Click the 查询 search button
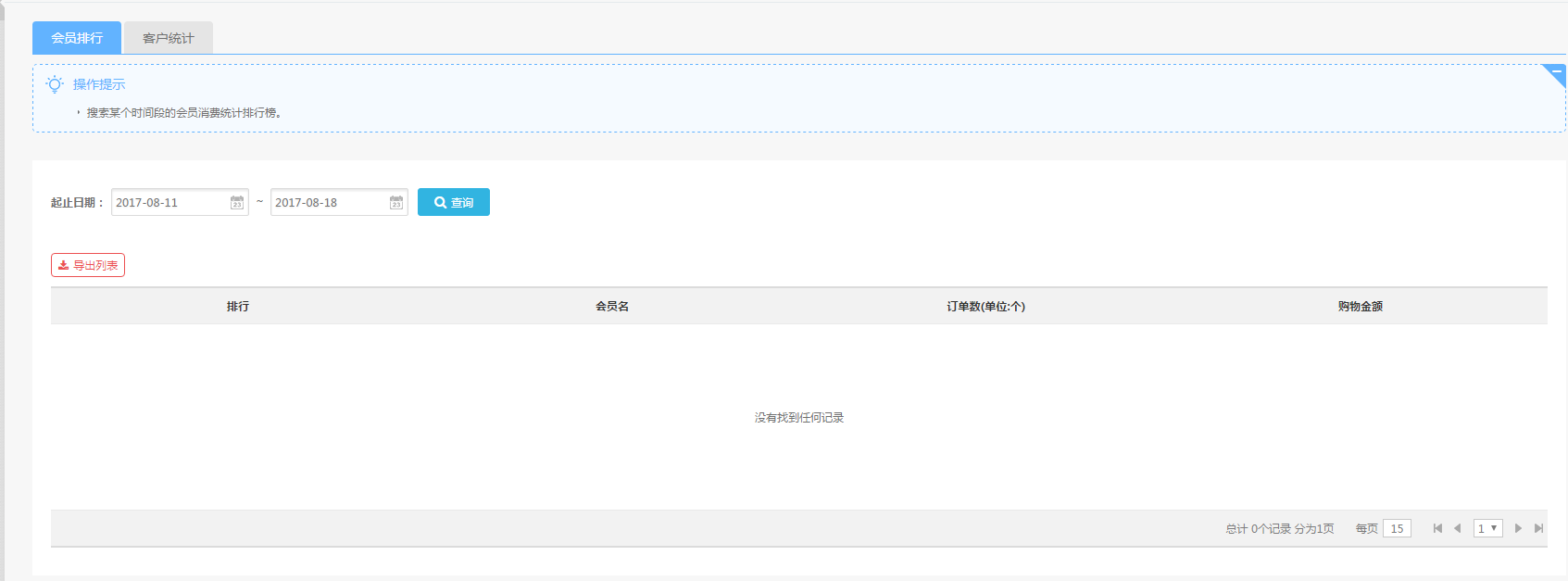Screen dimensions: 1568x581 pyautogui.click(x=454, y=202)
